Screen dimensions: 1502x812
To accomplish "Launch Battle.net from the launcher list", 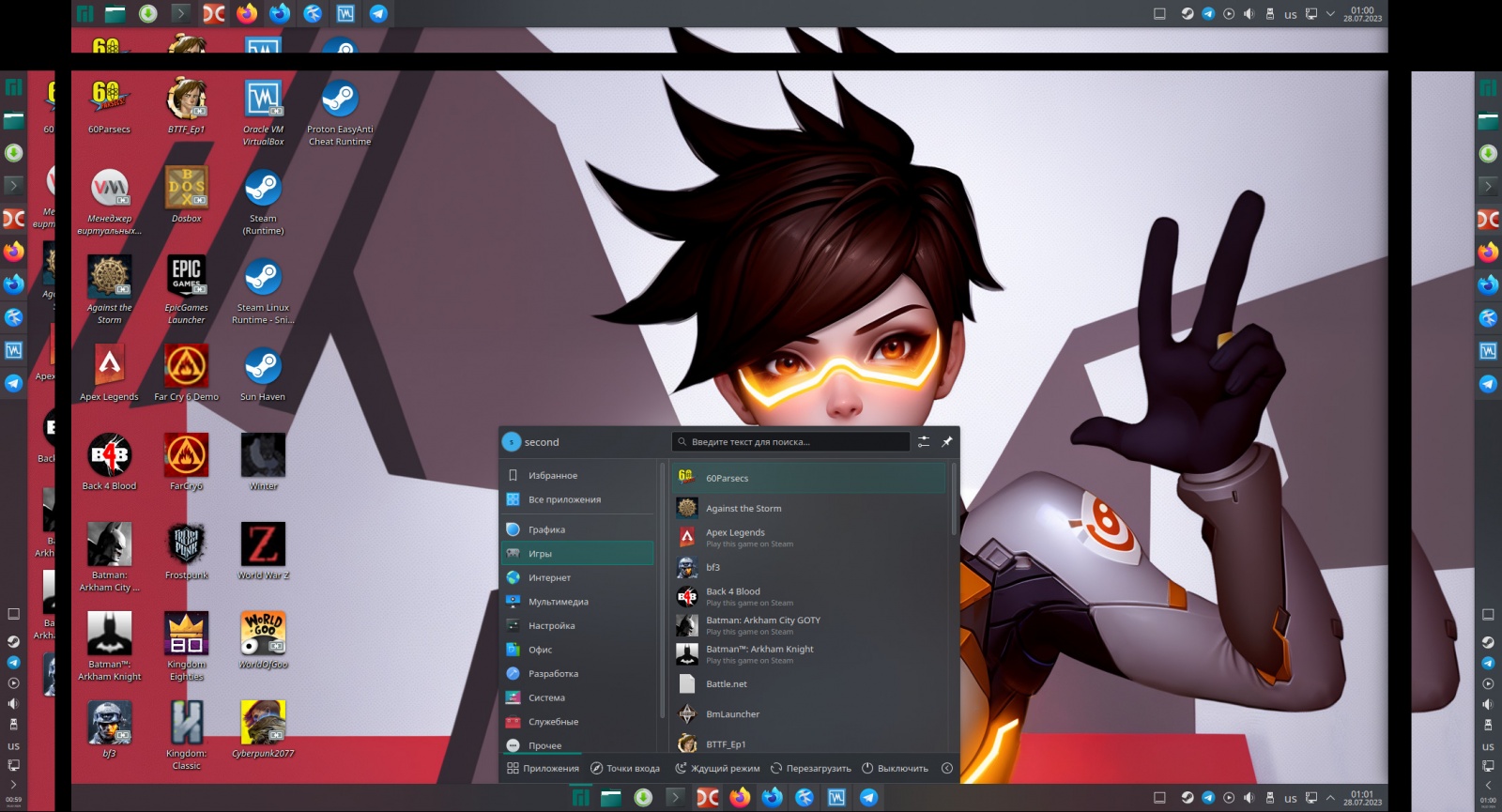I will coord(810,683).
